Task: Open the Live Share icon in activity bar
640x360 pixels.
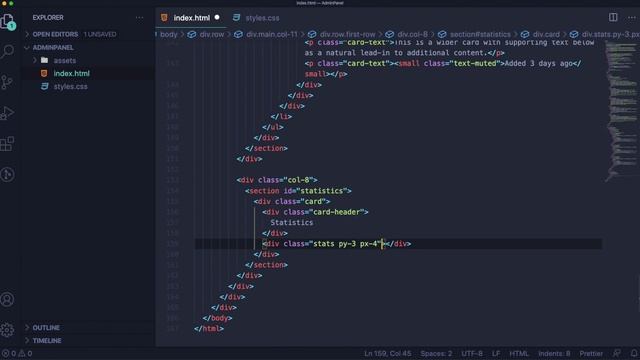Action: click(7, 174)
